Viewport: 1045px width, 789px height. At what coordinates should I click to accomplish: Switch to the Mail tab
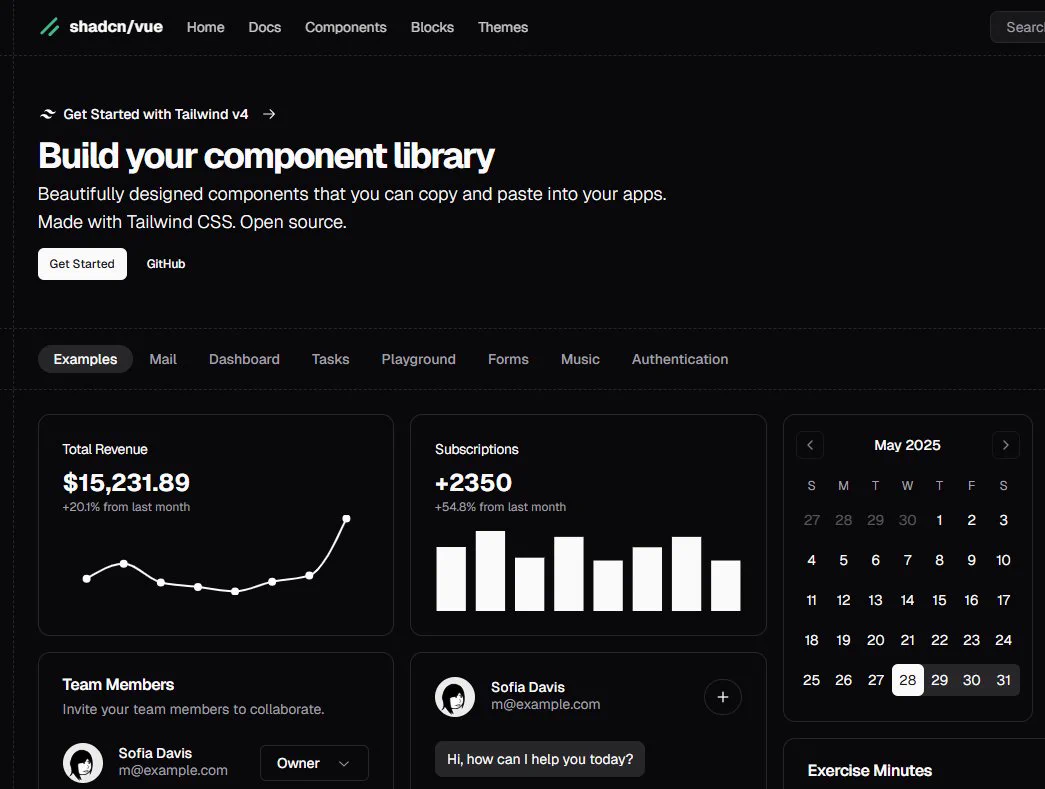tap(163, 359)
